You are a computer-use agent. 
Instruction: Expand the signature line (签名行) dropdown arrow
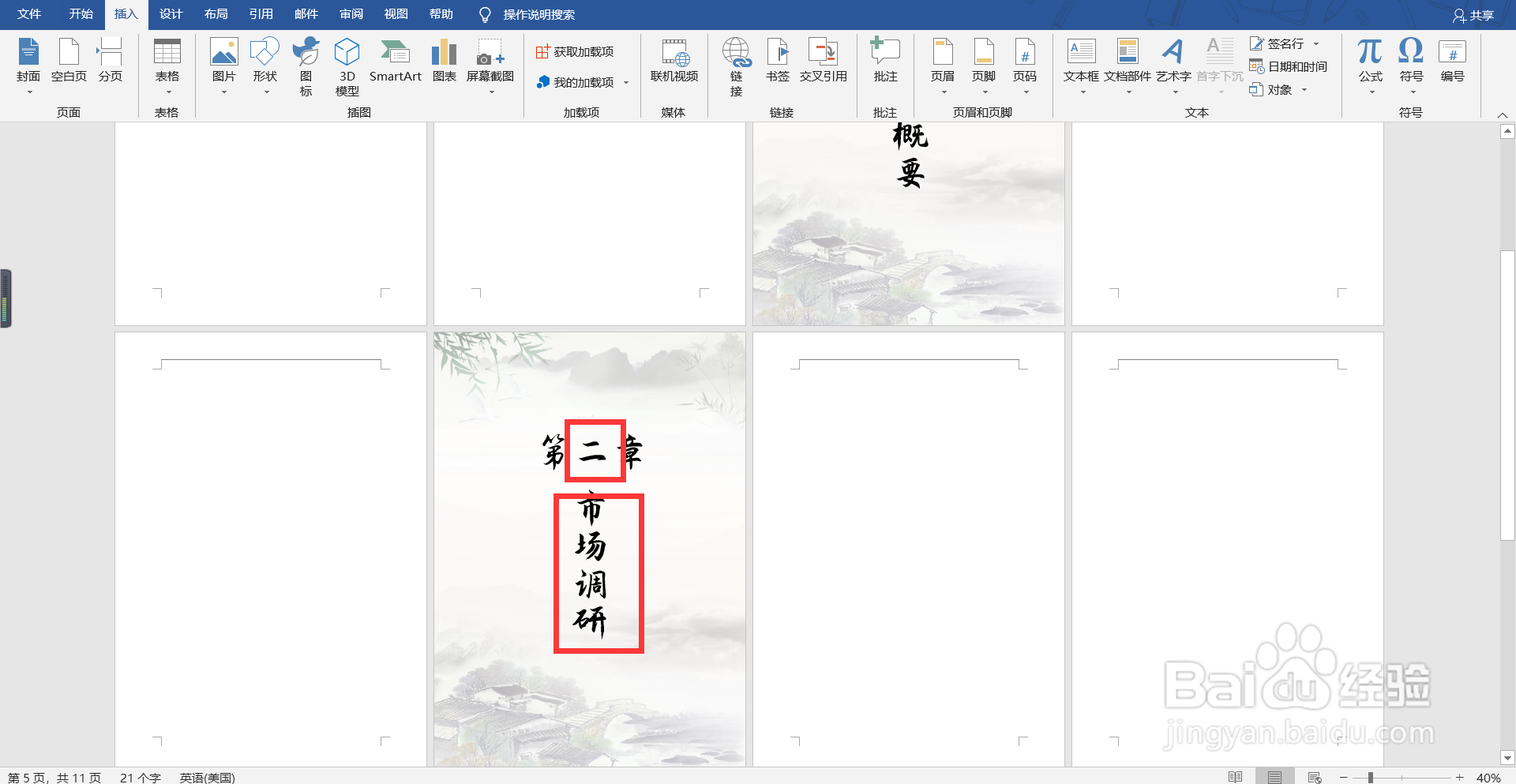[1316, 43]
